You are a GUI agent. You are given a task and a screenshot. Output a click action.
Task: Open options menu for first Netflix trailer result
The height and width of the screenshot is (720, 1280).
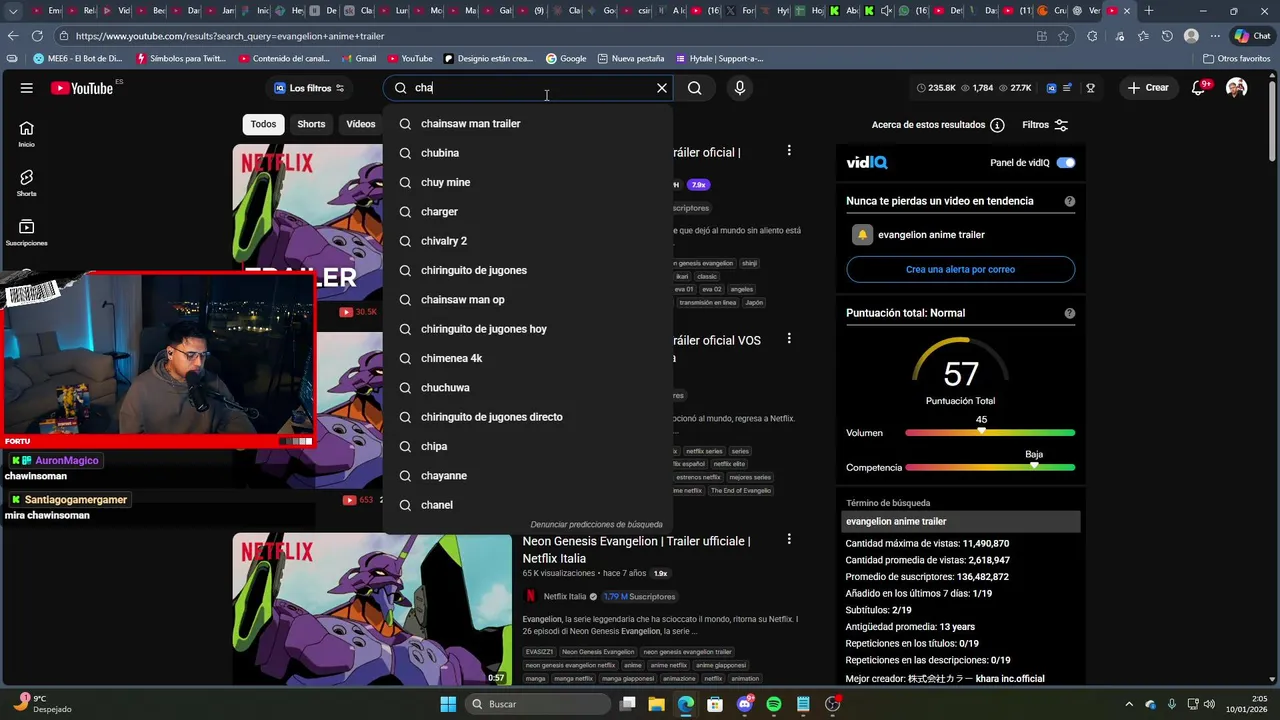click(x=789, y=151)
